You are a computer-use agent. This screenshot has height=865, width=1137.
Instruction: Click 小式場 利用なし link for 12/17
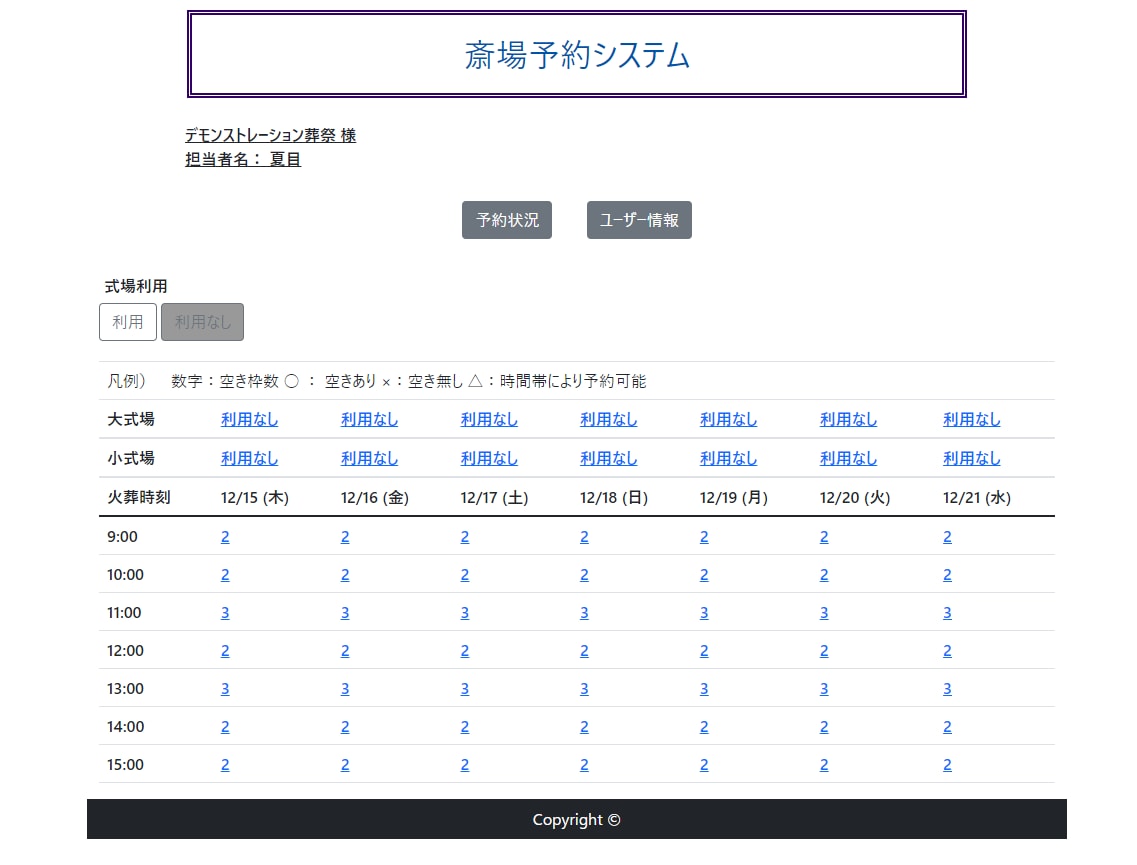(x=489, y=458)
